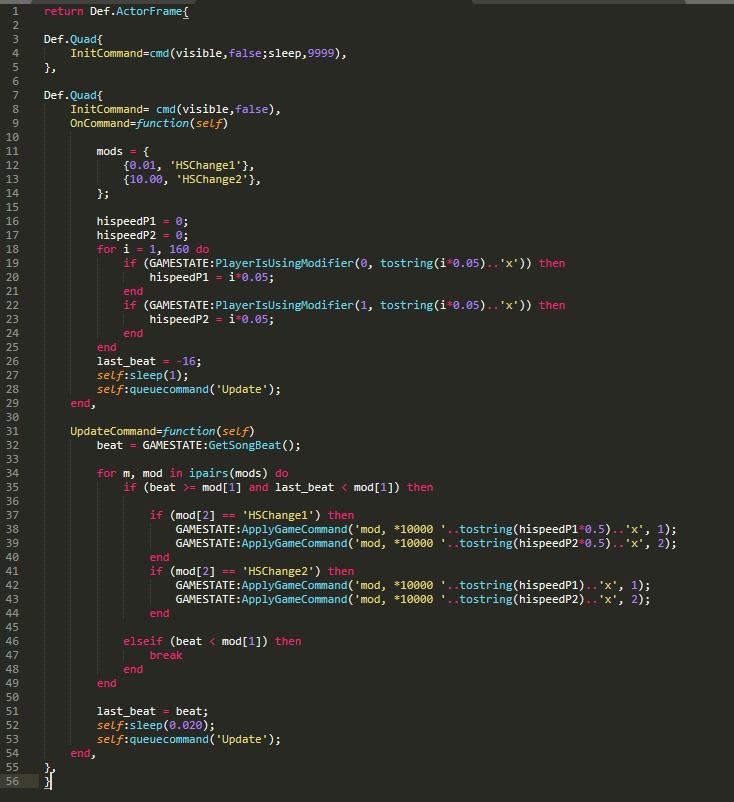
Task: Click 'UpdateCommand' on line 31
Action: (x=113, y=431)
